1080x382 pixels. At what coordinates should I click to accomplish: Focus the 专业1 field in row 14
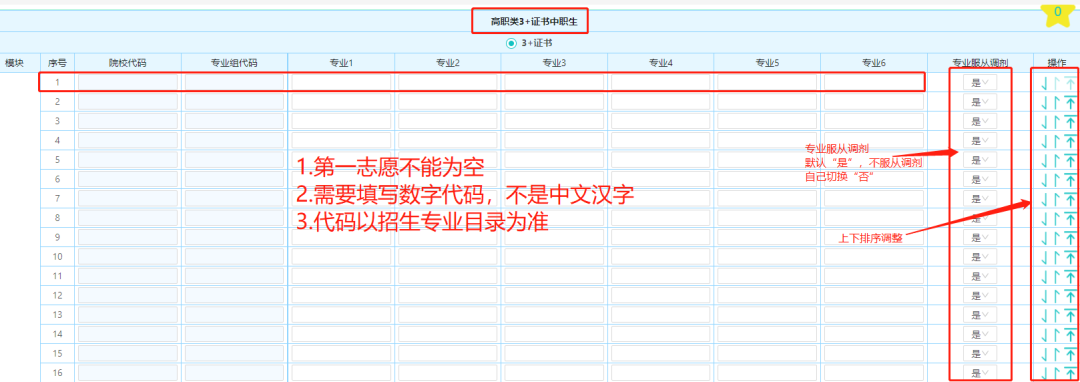point(341,334)
